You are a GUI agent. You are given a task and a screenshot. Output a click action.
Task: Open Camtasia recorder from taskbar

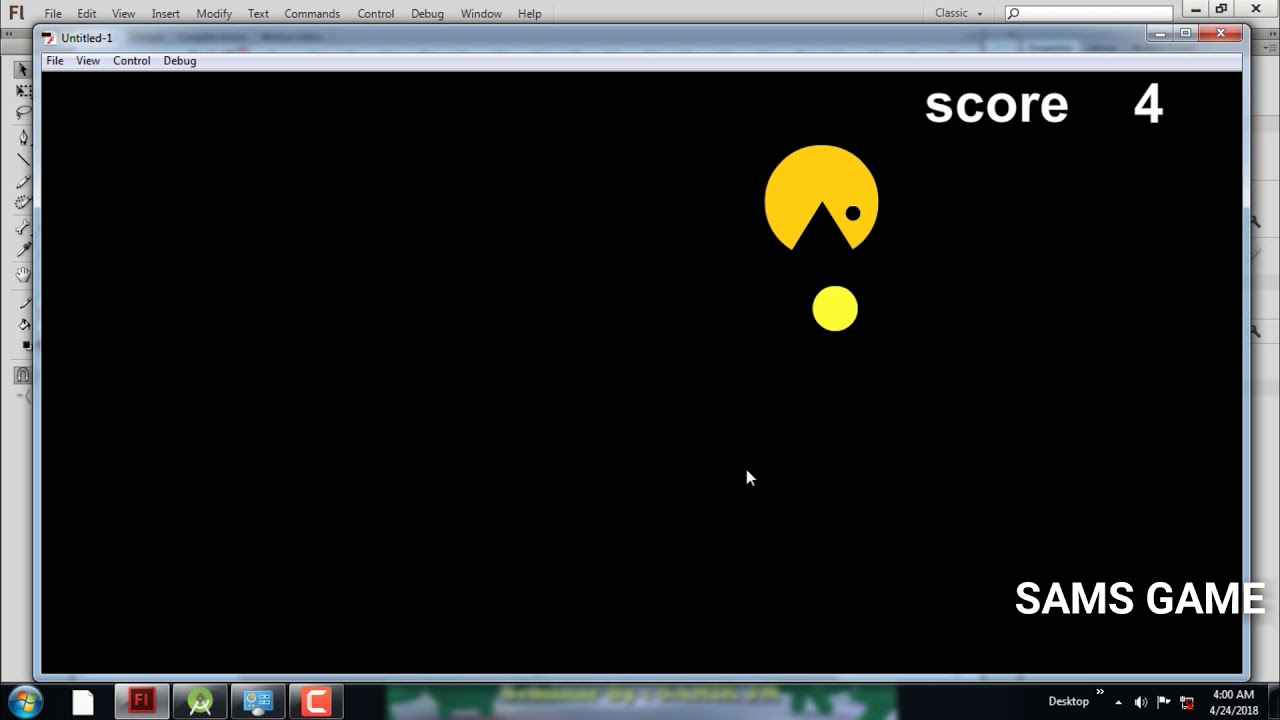click(316, 702)
